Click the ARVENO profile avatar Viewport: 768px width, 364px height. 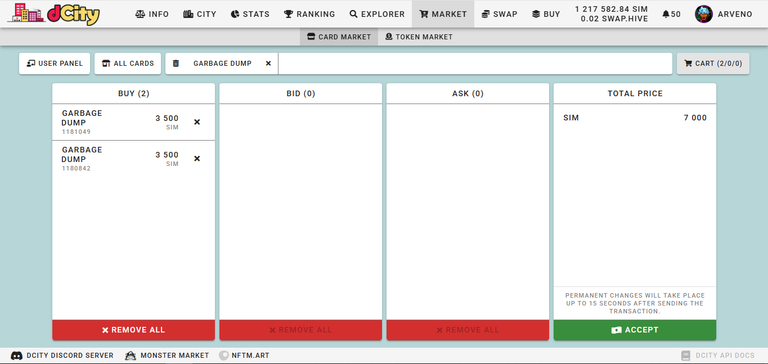tap(703, 14)
